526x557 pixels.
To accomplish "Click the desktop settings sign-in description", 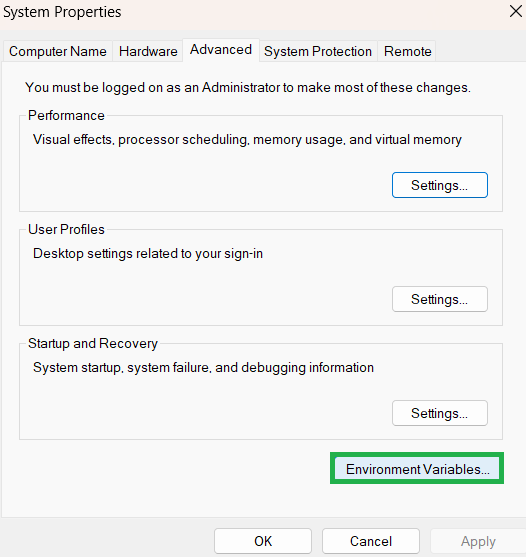I will coord(148,254).
